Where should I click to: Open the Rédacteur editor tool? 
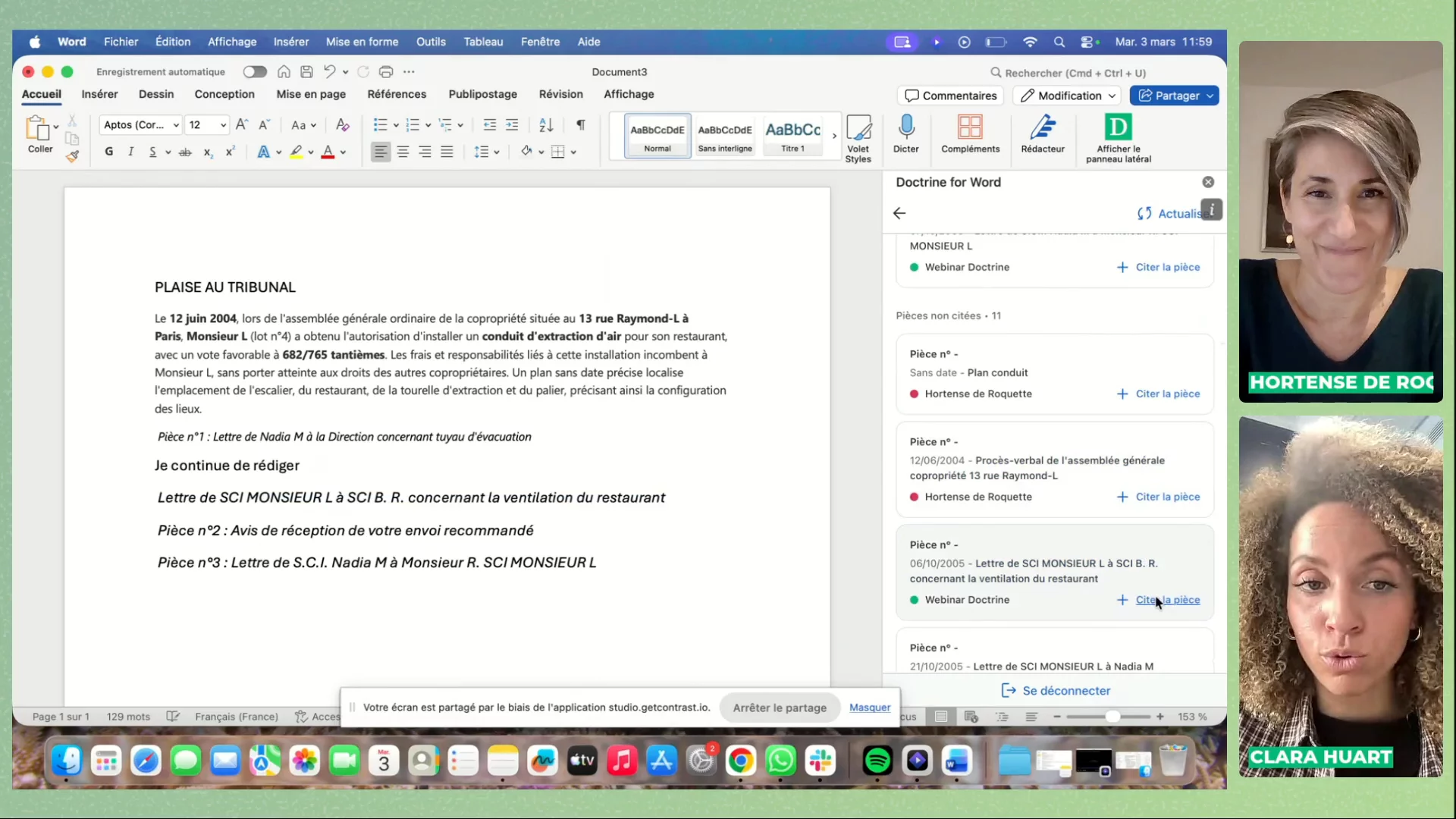tap(1042, 127)
